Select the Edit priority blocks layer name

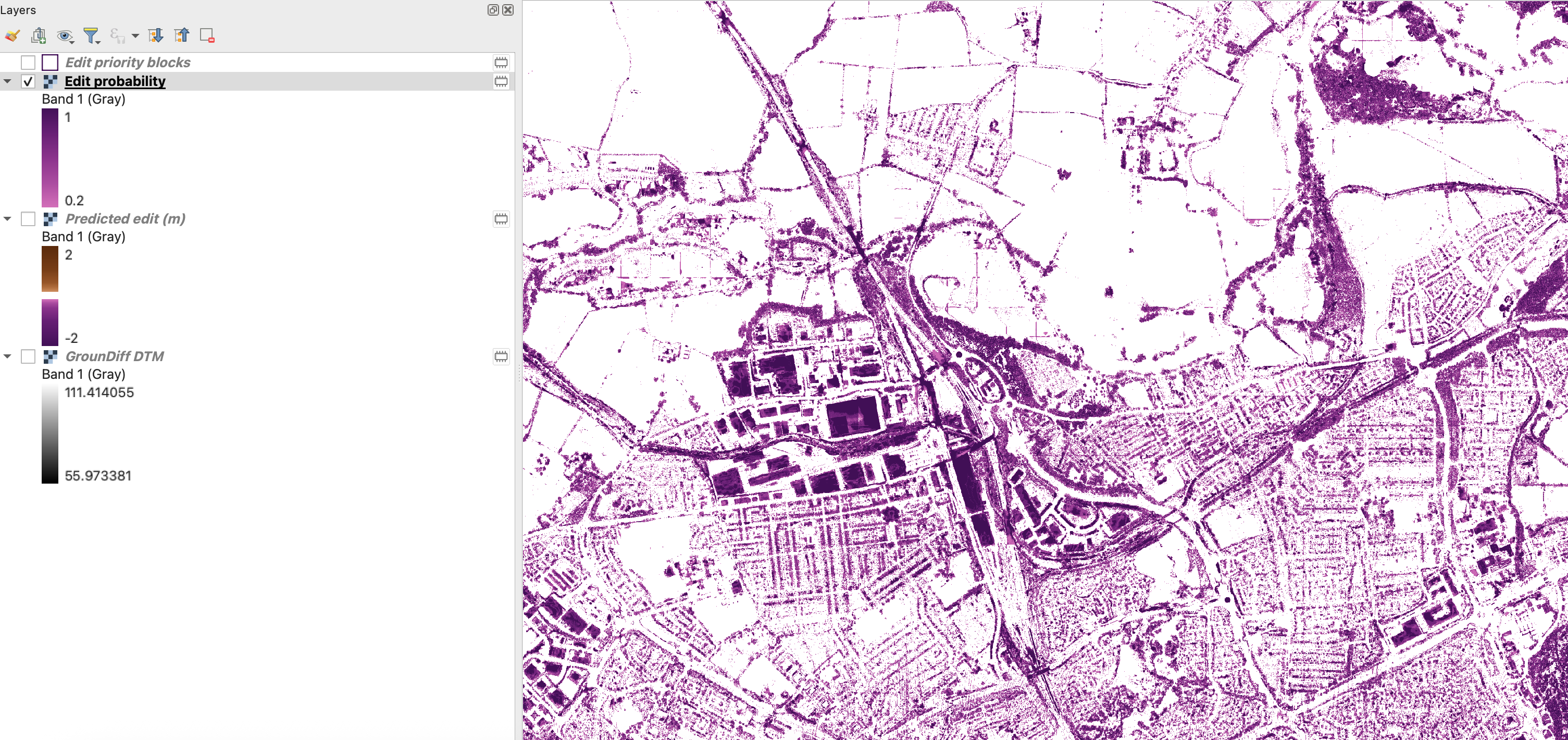(x=128, y=62)
